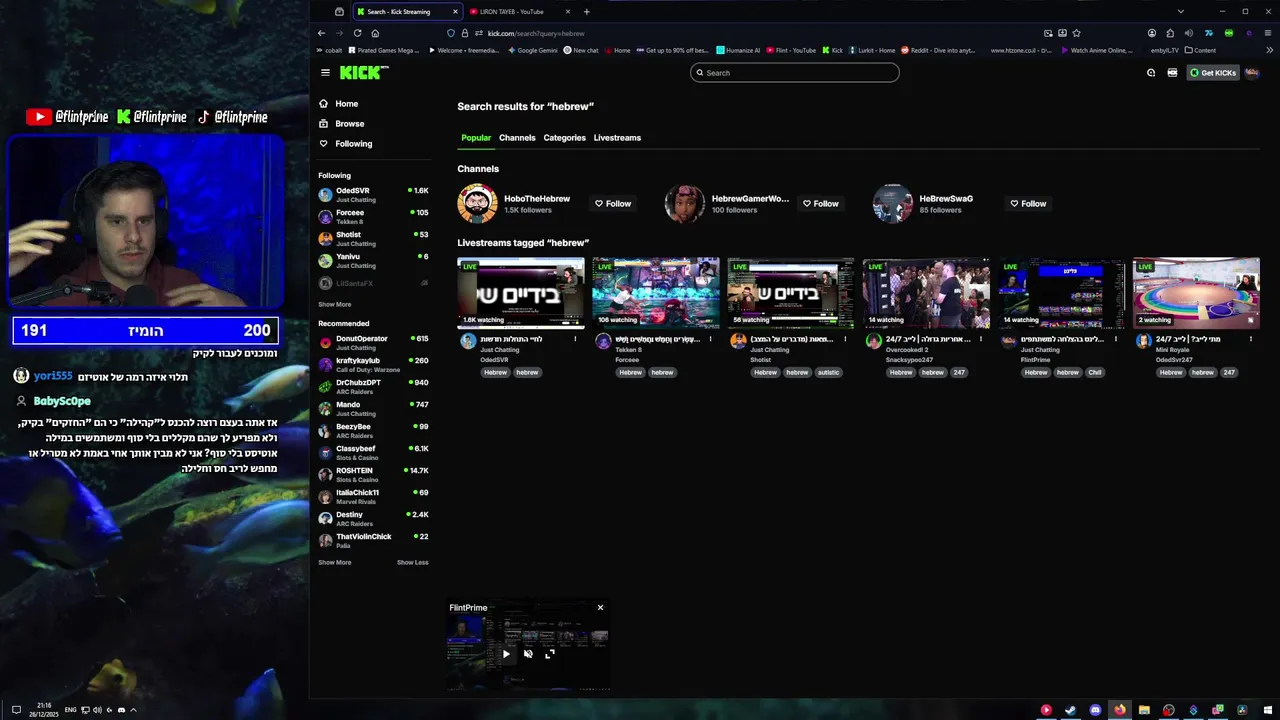Switch to the Channels tab
The image size is (1280, 720).
coord(517,138)
